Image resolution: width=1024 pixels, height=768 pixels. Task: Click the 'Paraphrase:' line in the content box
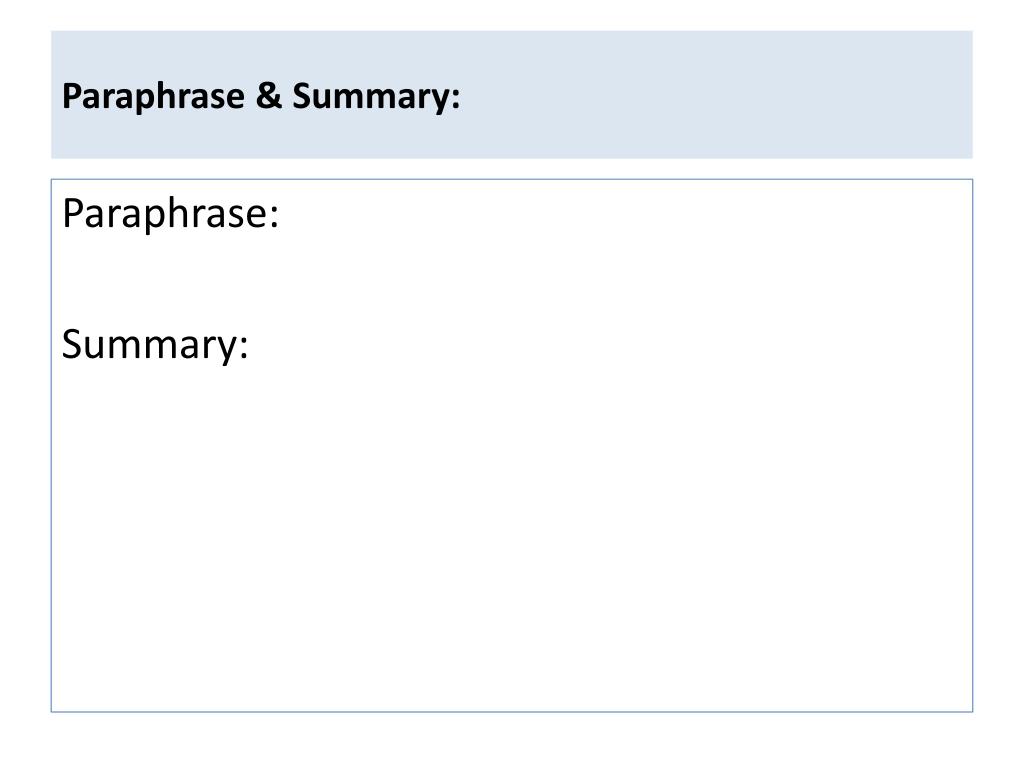click(x=170, y=214)
